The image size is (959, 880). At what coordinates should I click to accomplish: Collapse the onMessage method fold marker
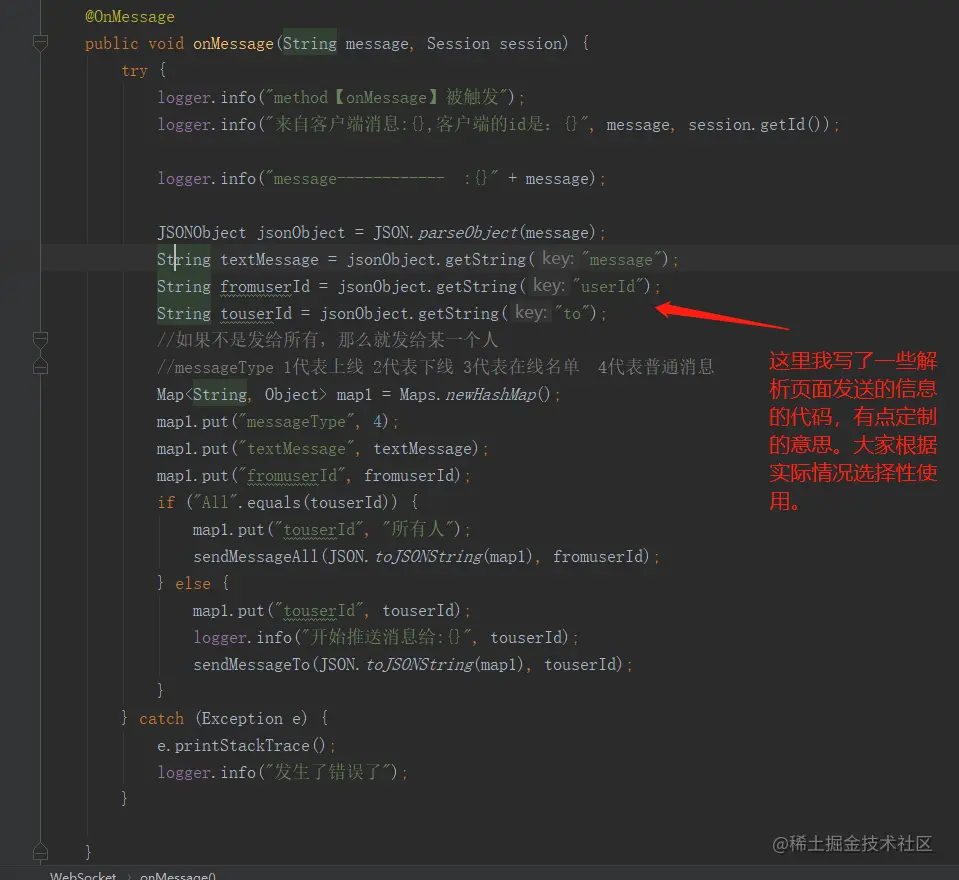pyautogui.click(x=40, y=43)
